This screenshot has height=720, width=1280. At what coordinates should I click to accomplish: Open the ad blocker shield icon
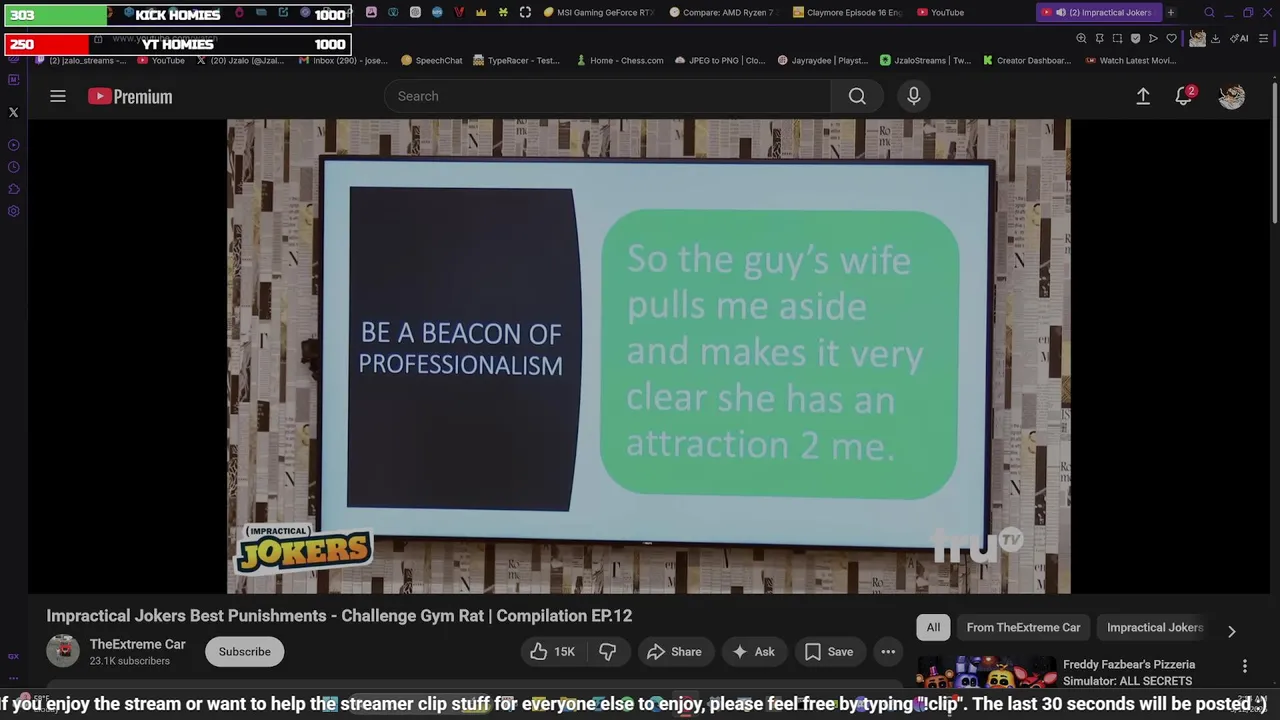click(1135, 38)
